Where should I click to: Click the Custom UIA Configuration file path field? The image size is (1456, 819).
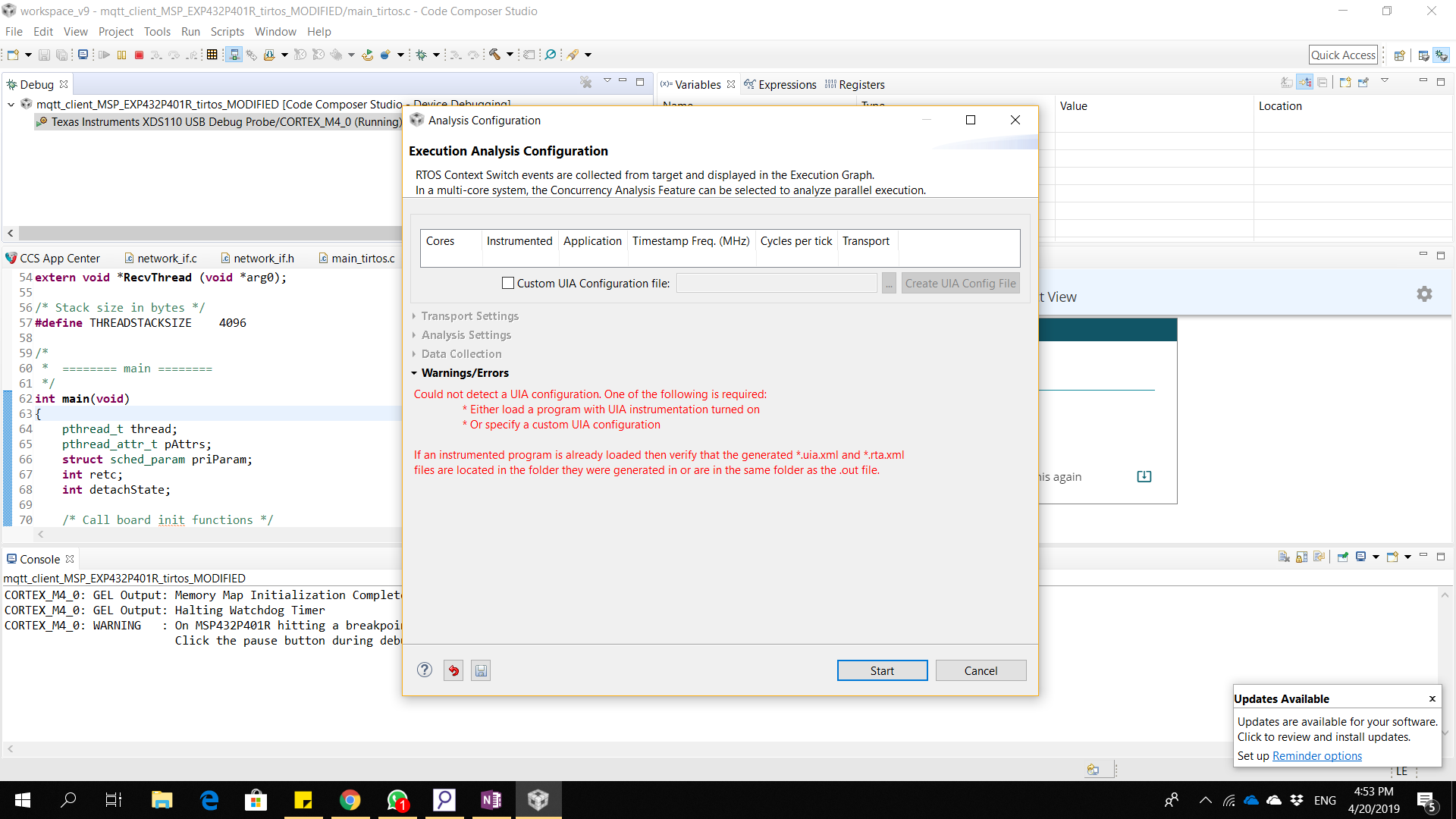pyautogui.click(x=776, y=284)
